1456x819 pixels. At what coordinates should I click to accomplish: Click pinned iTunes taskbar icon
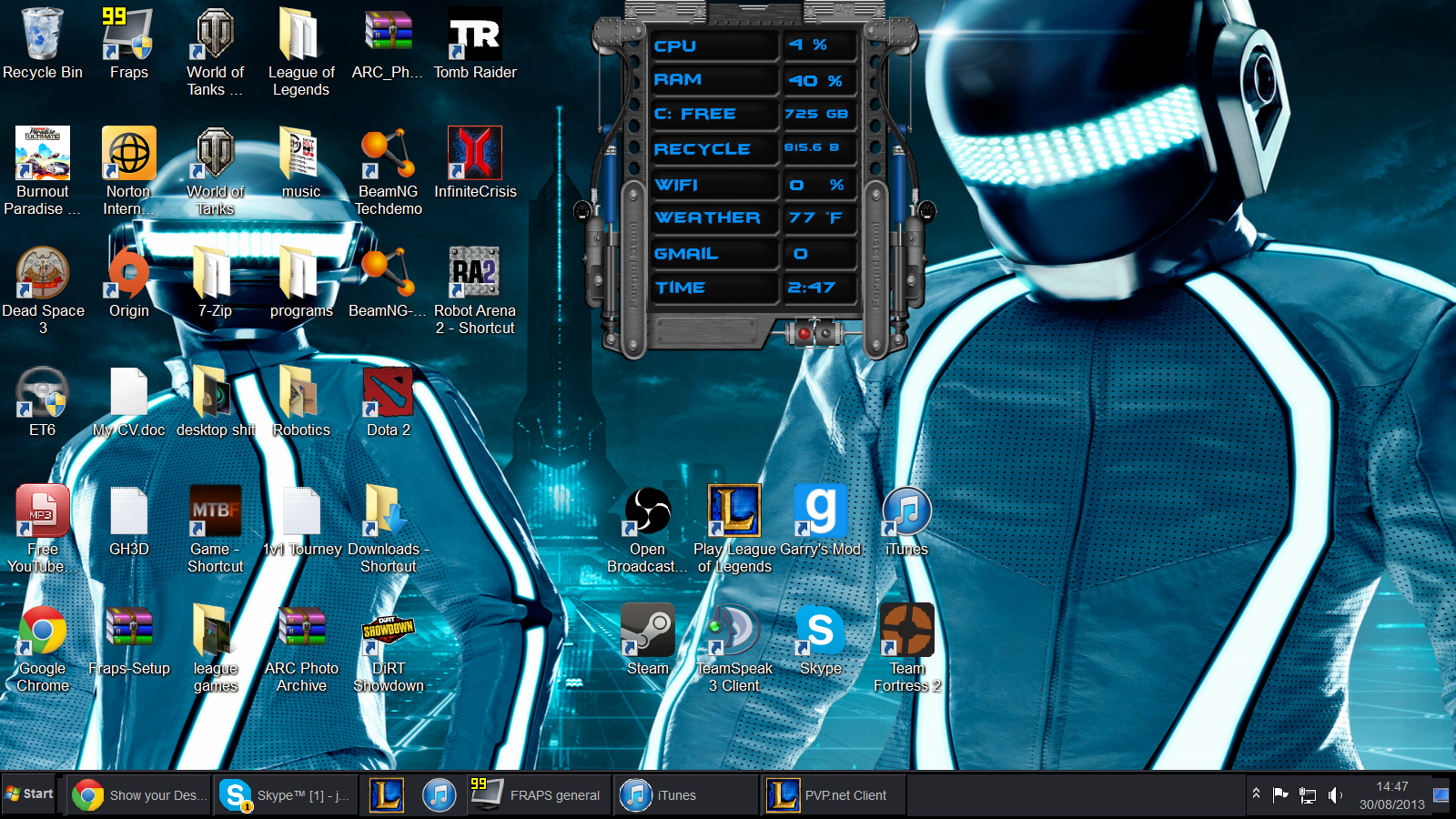[x=439, y=795]
